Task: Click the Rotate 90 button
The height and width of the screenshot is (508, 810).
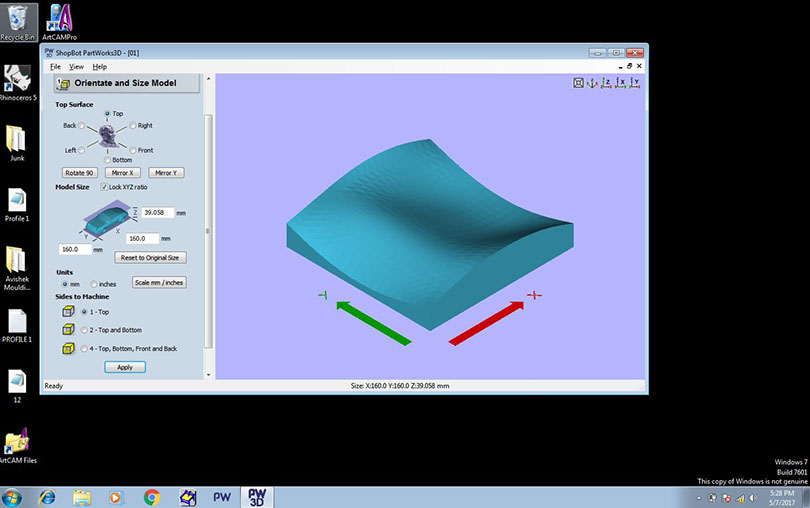Action: [80, 173]
